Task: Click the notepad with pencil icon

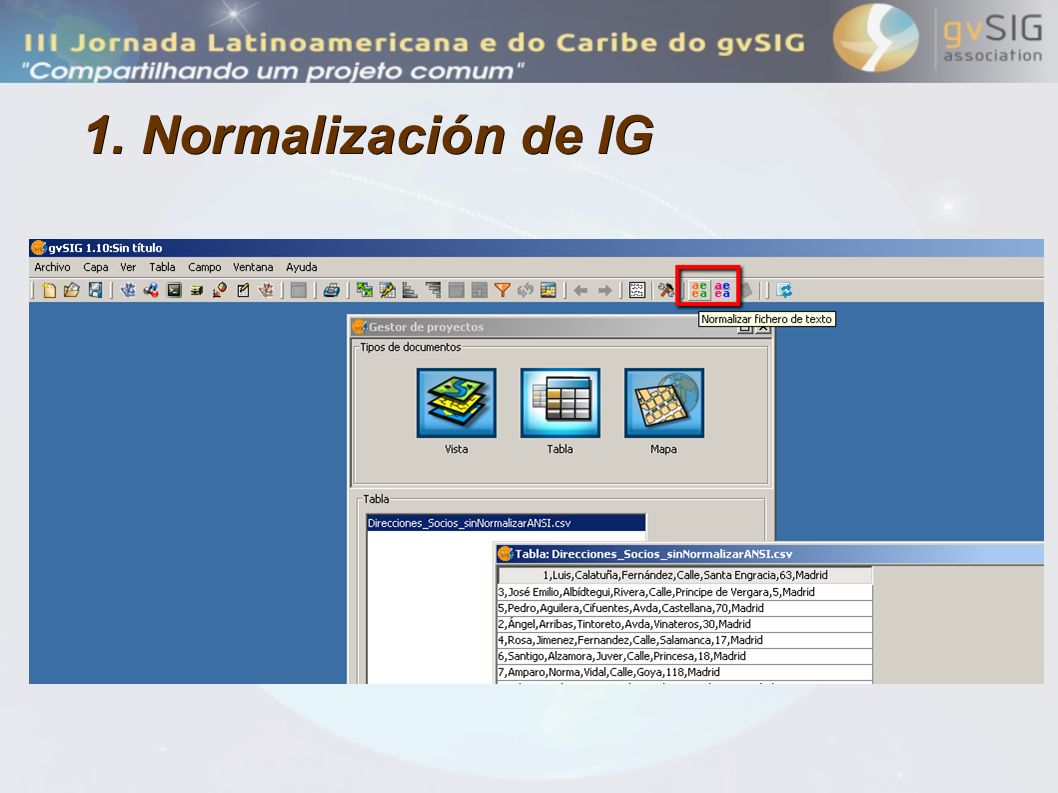Action: point(243,290)
